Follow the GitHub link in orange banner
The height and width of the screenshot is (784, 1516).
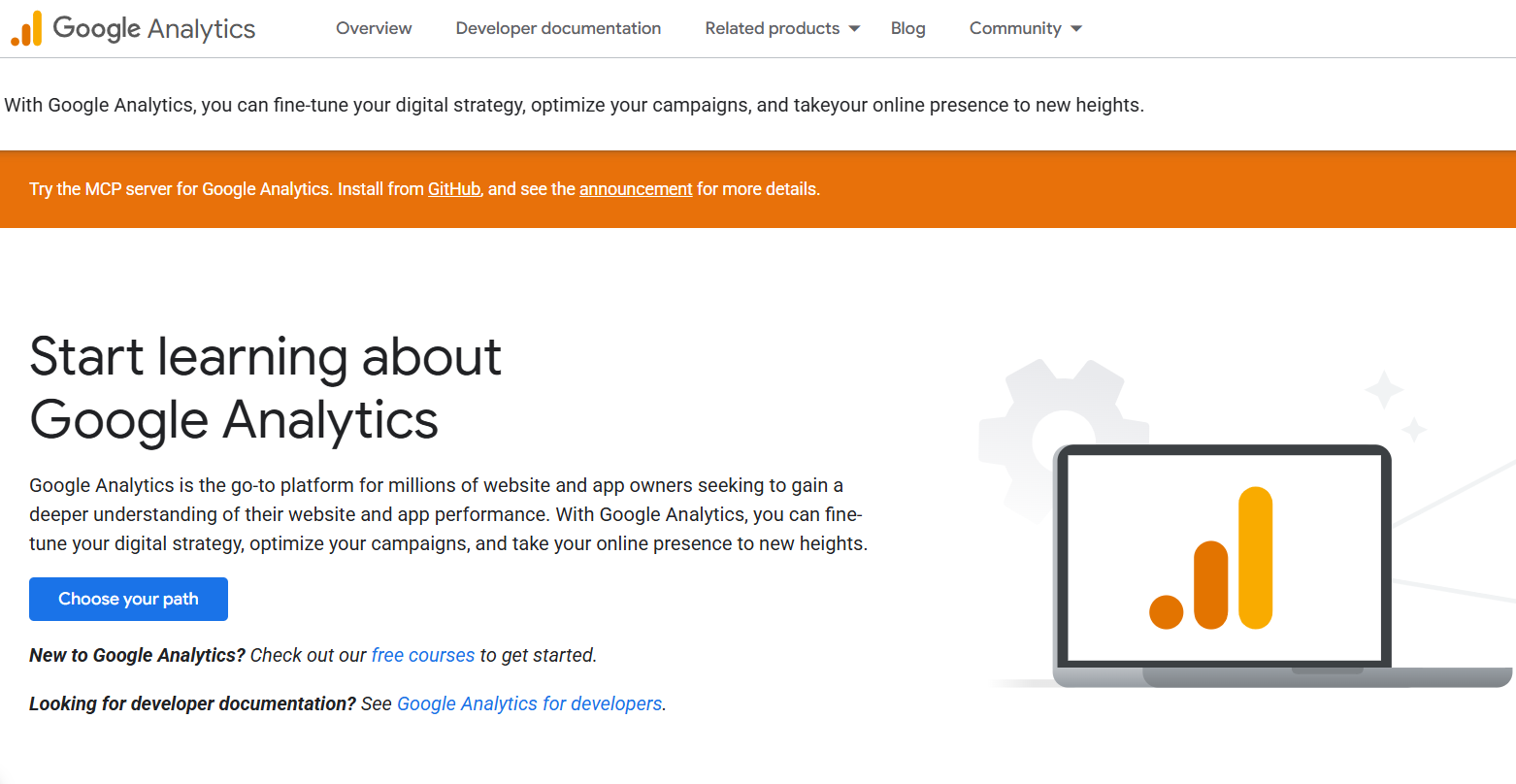point(454,189)
